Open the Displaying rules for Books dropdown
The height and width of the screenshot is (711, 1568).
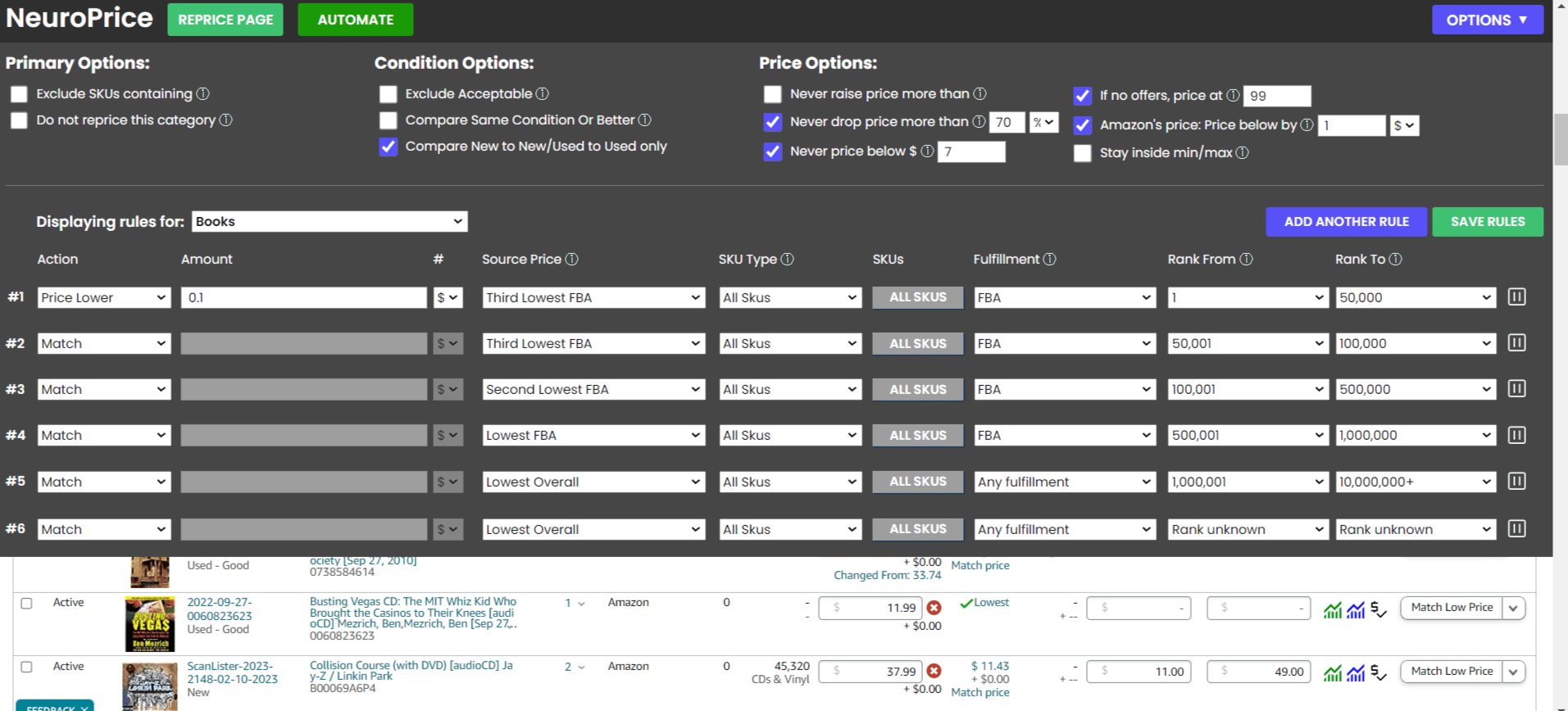coord(330,221)
